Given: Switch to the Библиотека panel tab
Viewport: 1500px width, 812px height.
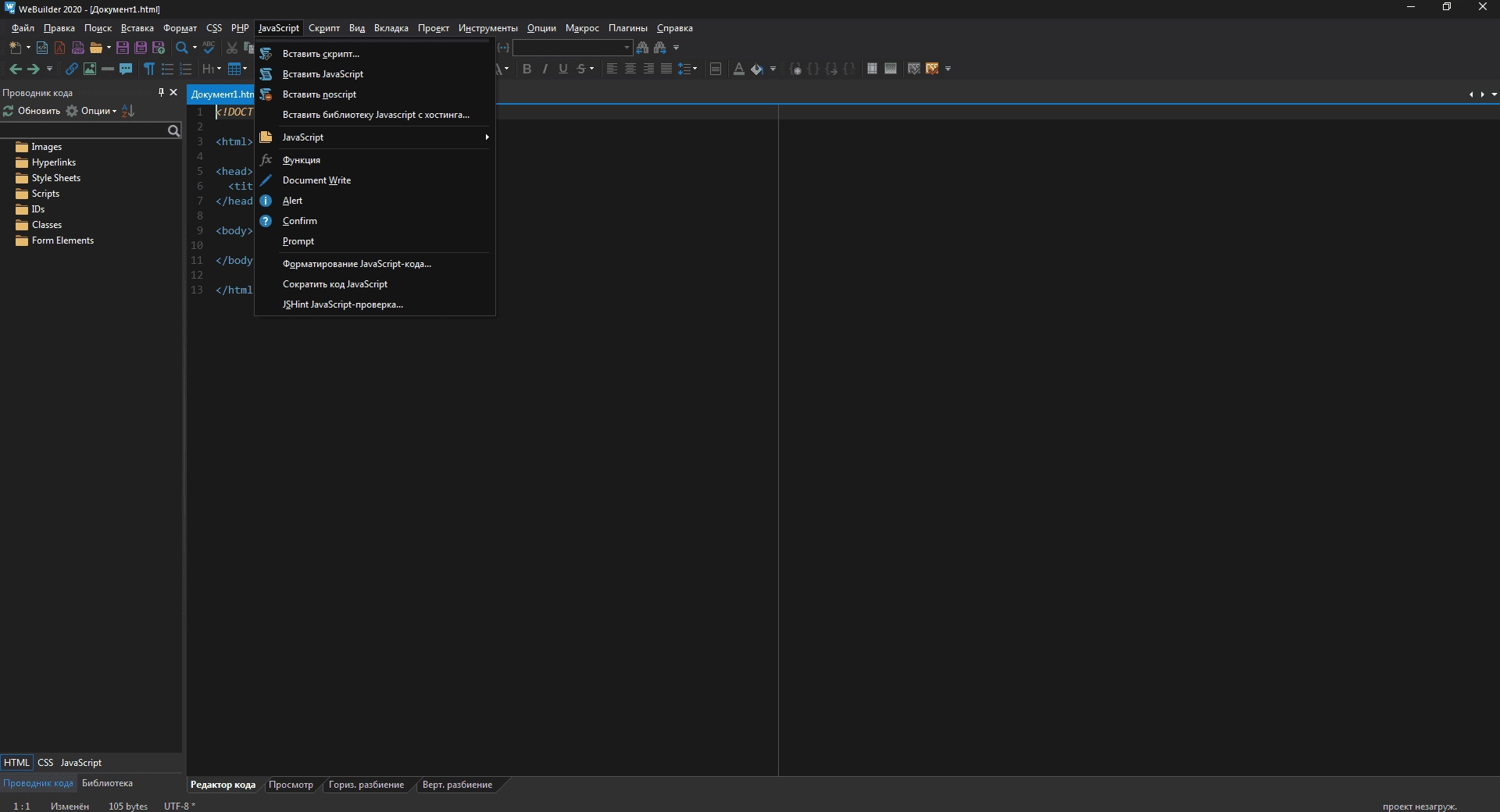Looking at the screenshot, I should pos(107,783).
